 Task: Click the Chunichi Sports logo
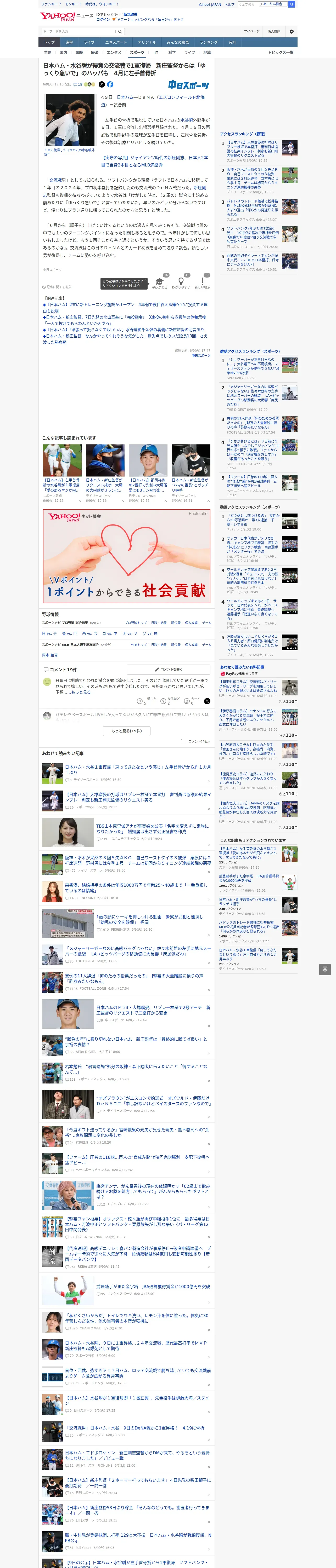(188, 85)
